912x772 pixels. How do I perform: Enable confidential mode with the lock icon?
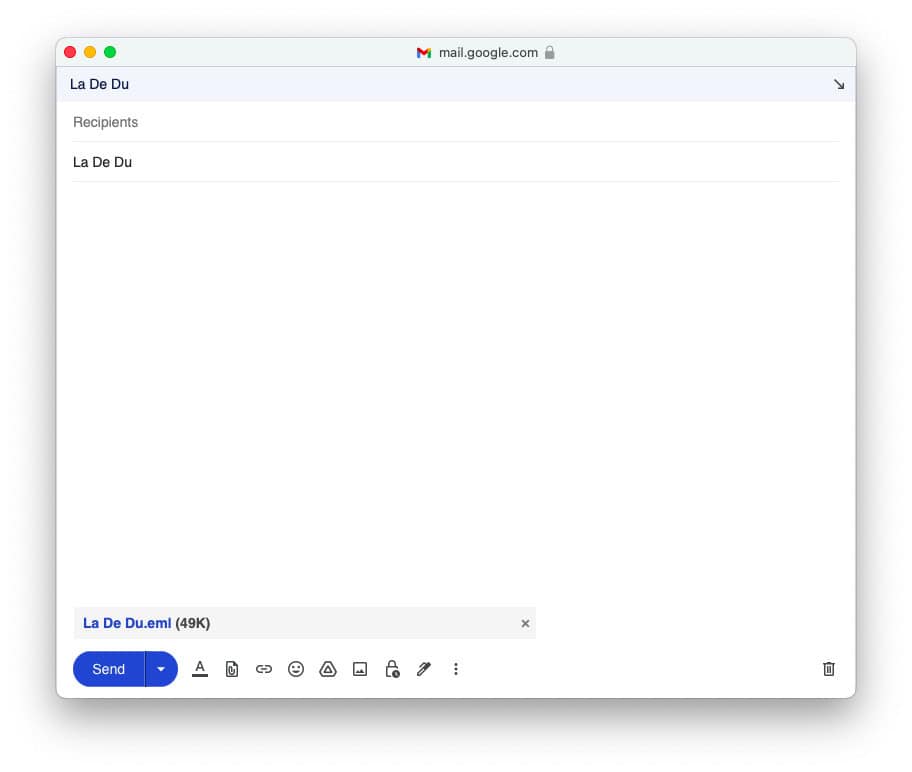[392, 669]
